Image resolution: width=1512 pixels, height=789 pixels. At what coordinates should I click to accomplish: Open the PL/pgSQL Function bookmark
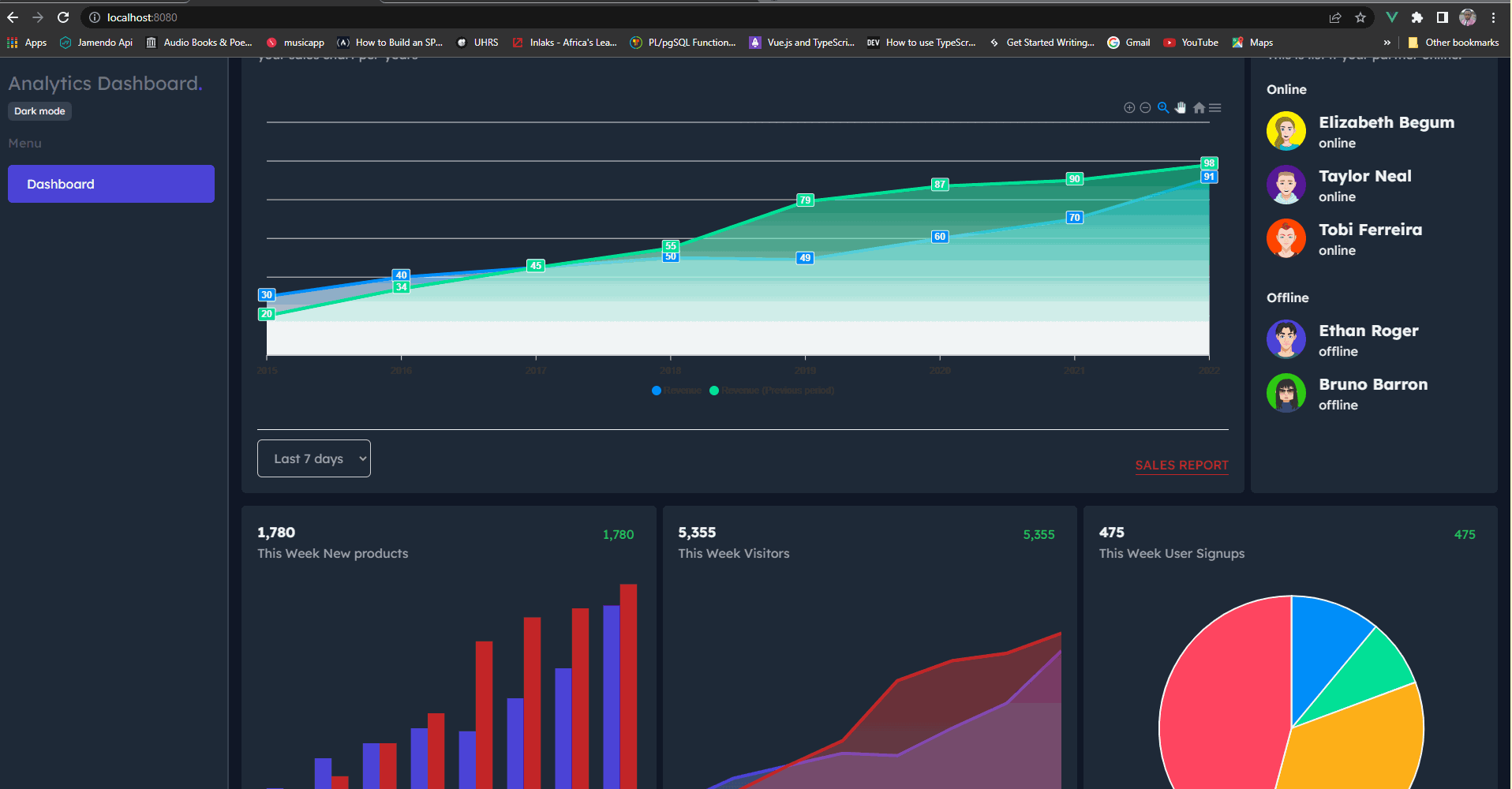click(x=683, y=43)
